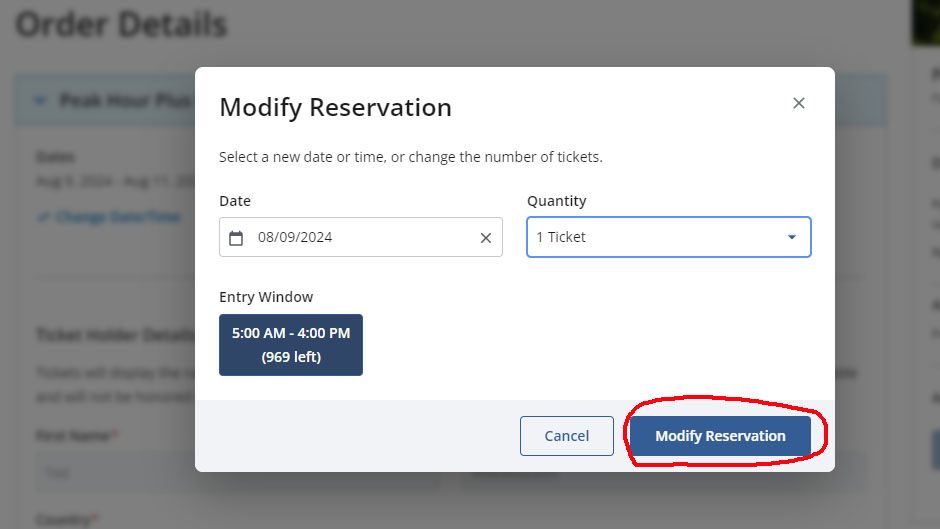This screenshot has height=529, width=940.
Task: Collapse the Peak Hour Plus section triangle
Action: pos(40,101)
